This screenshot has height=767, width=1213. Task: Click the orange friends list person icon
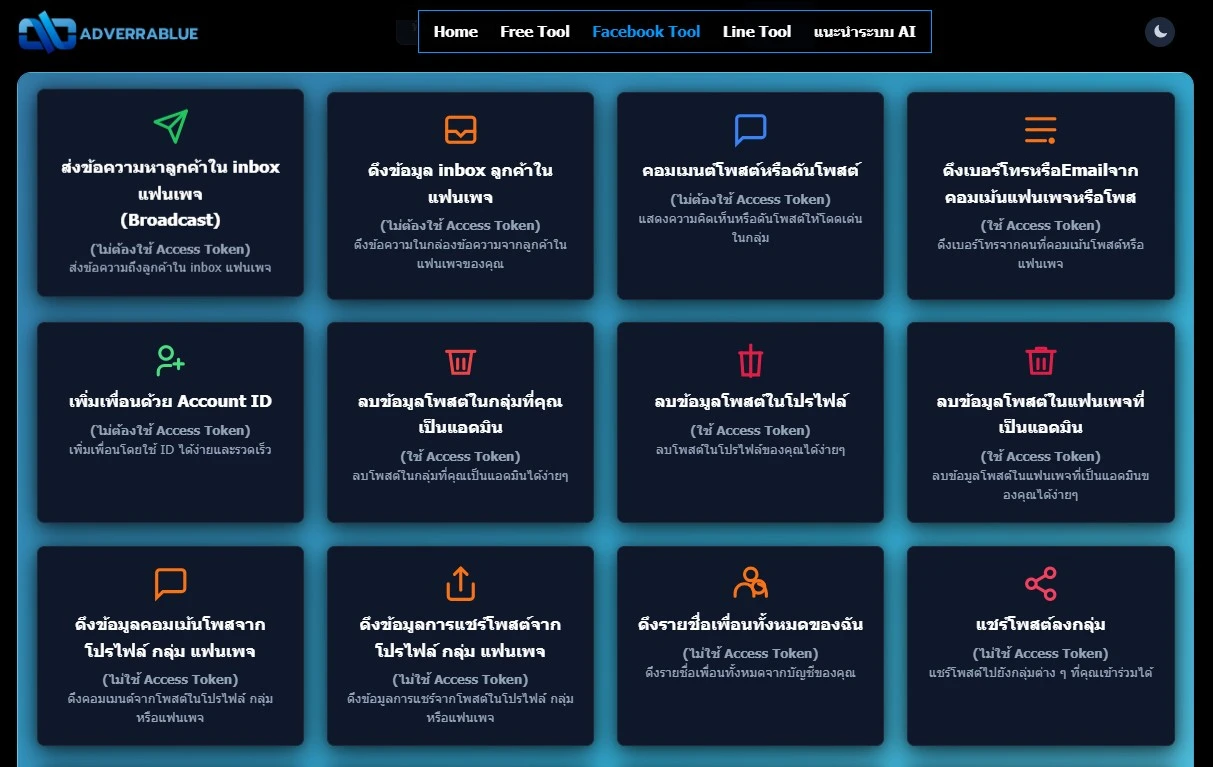tap(750, 583)
